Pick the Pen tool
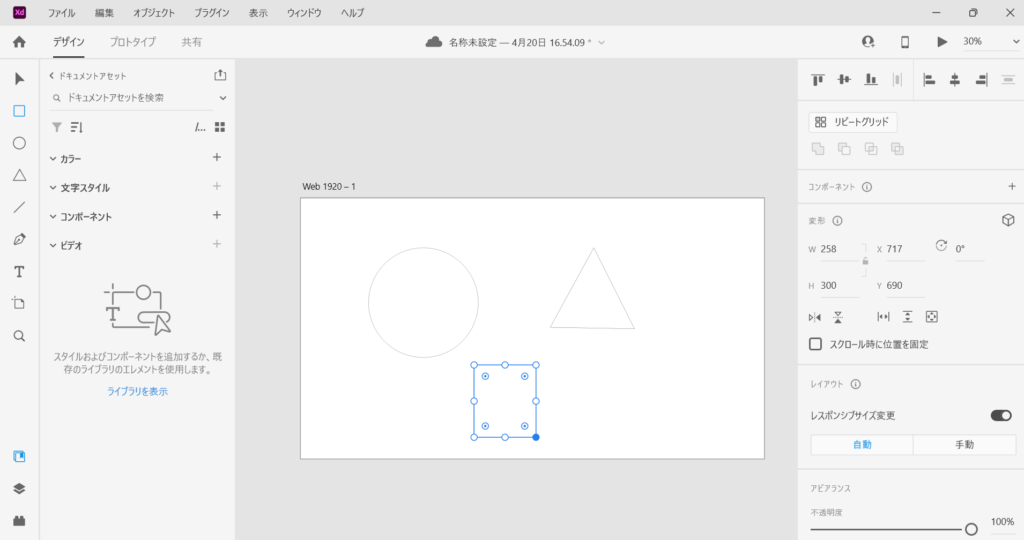 19,239
